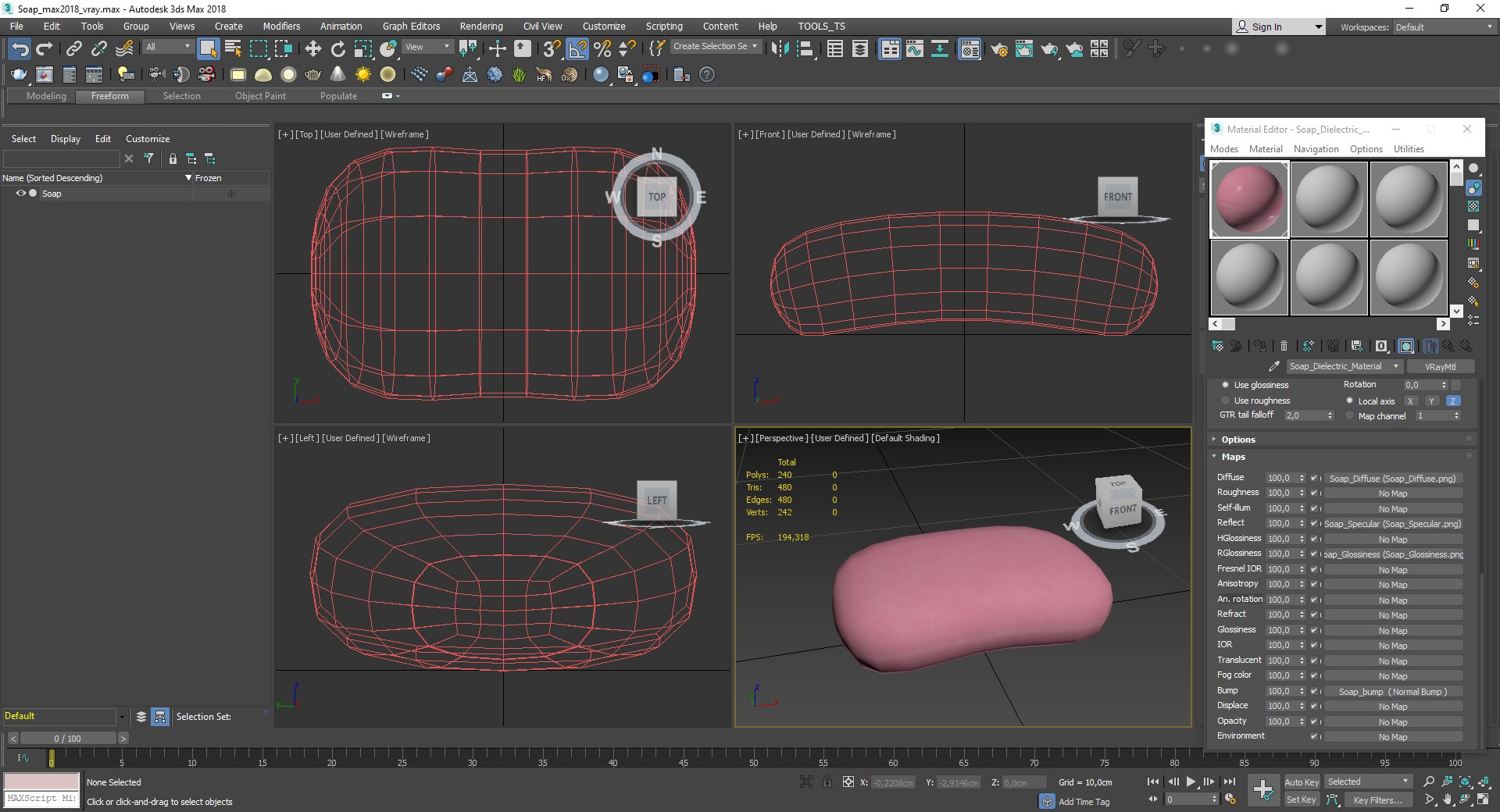The height and width of the screenshot is (812, 1500).
Task: Open the Create Selection Set dropdown
Action: coord(716,46)
